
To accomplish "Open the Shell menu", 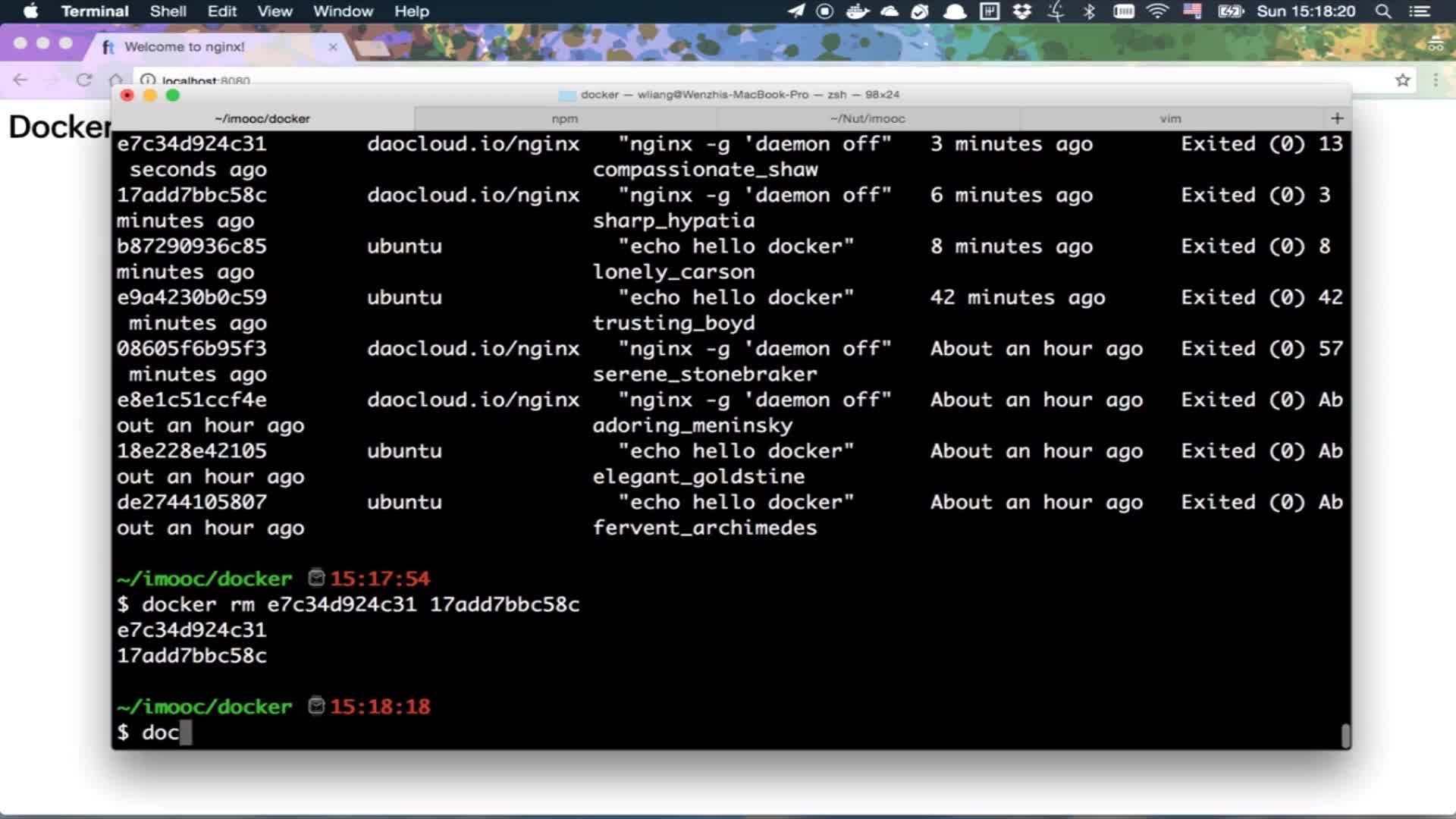I will pyautogui.click(x=168, y=11).
